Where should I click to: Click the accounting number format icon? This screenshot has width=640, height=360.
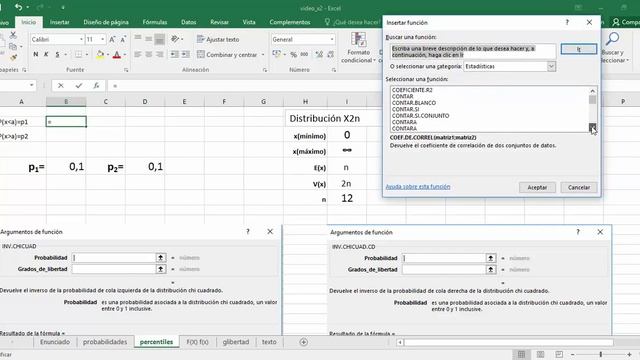click(276, 54)
